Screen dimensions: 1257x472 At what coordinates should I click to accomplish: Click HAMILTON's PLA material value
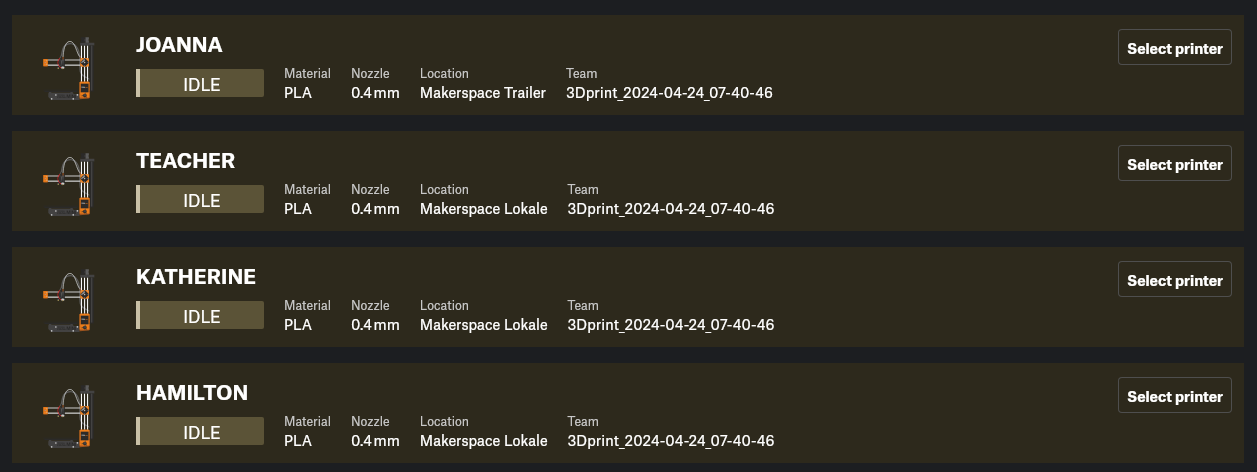[x=298, y=441]
